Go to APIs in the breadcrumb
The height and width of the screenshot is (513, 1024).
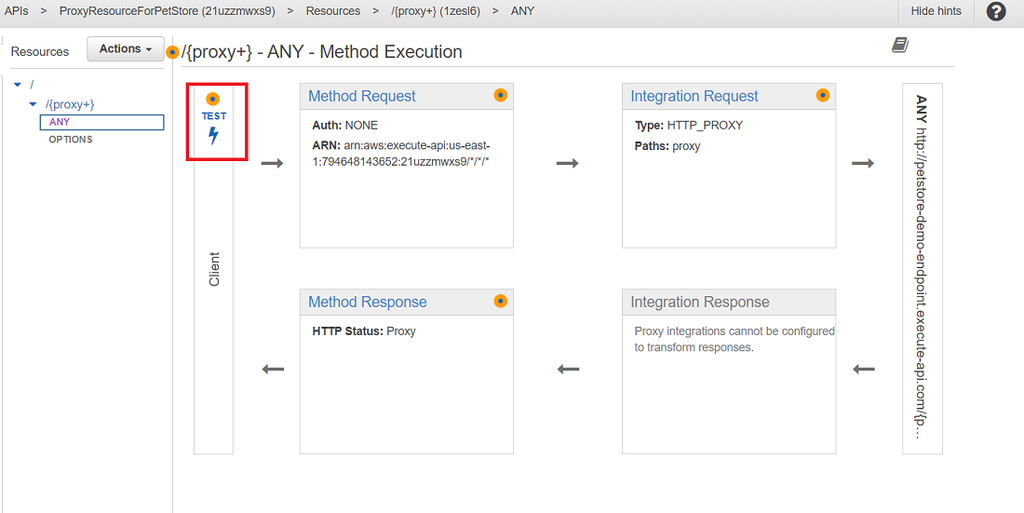pyautogui.click(x=17, y=11)
